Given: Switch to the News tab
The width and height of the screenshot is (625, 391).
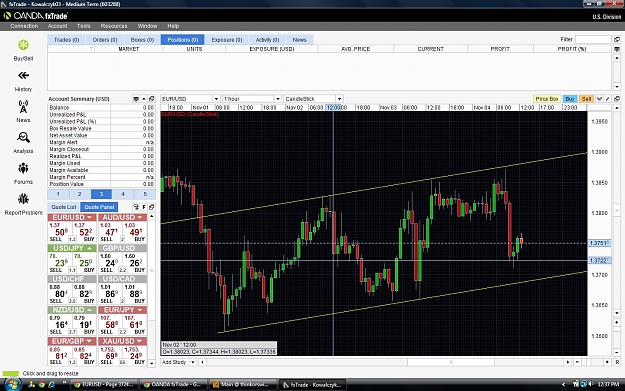Looking at the screenshot, I should coord(299,40).
